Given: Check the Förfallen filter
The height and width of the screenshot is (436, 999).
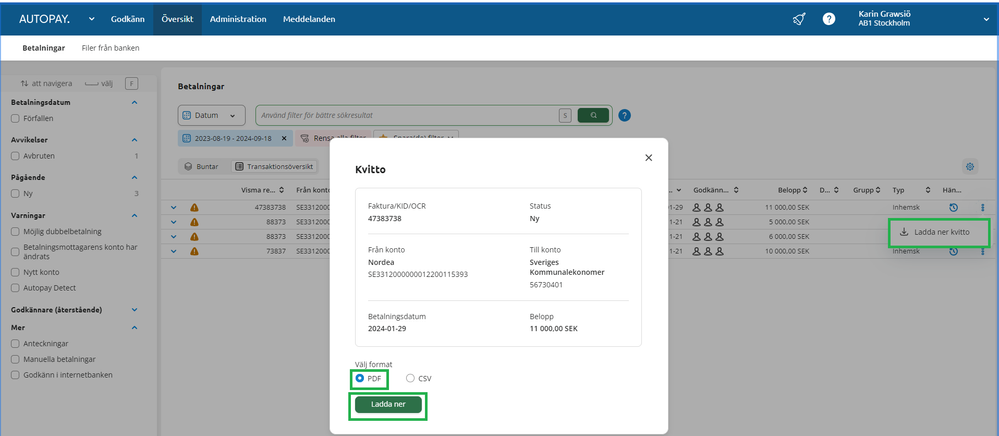Looking at the screenshot, I should pos(15,118).
